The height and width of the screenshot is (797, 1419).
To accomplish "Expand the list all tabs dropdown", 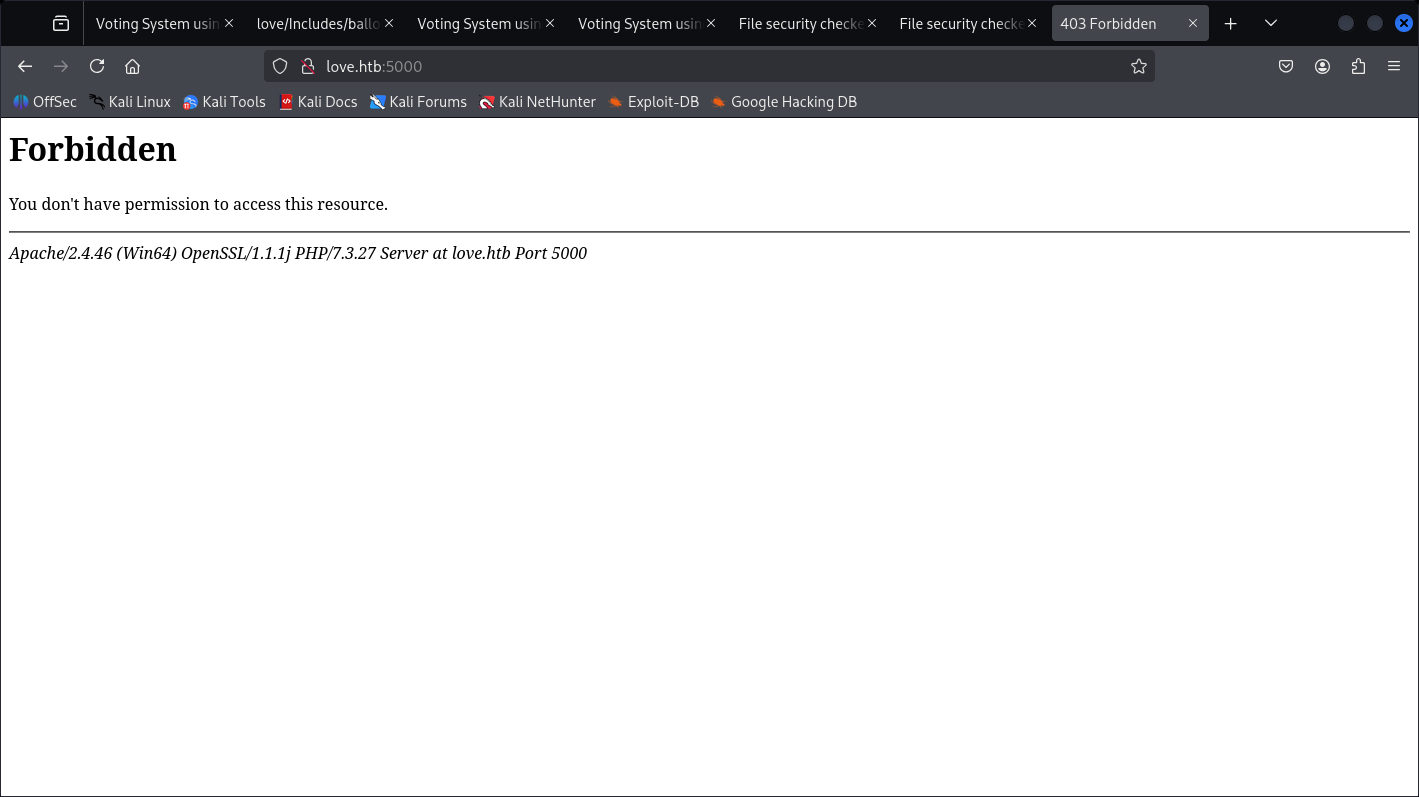I will pos(1270,23).
